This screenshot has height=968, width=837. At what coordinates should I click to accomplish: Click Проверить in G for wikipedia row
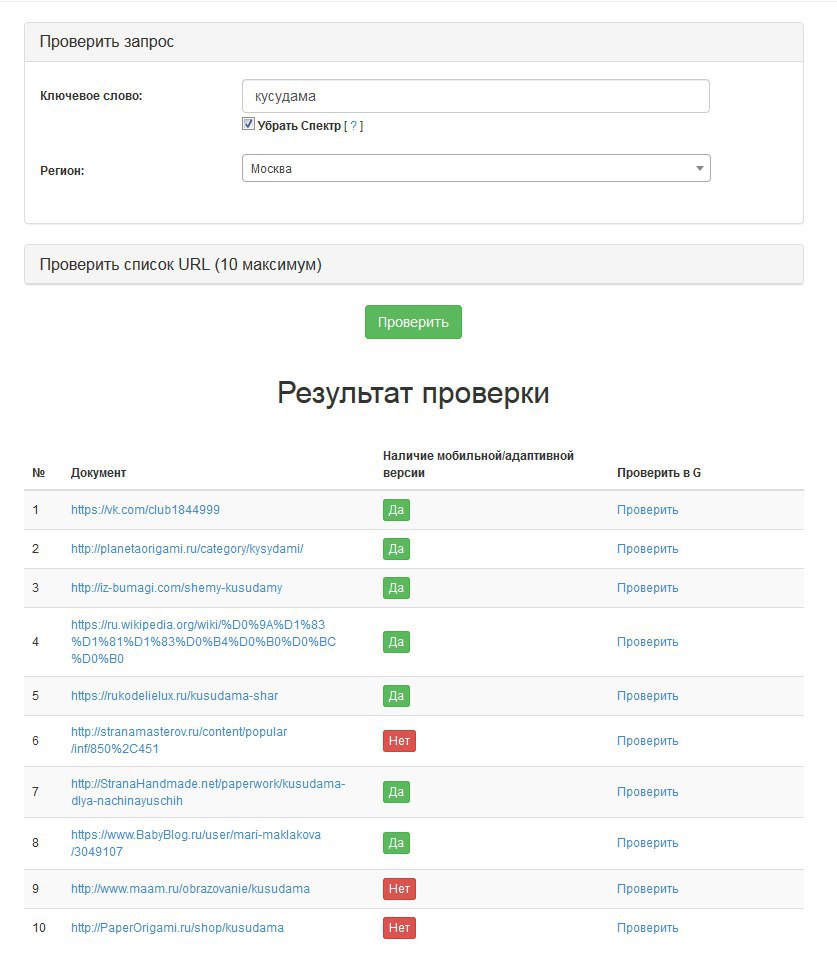648,642
